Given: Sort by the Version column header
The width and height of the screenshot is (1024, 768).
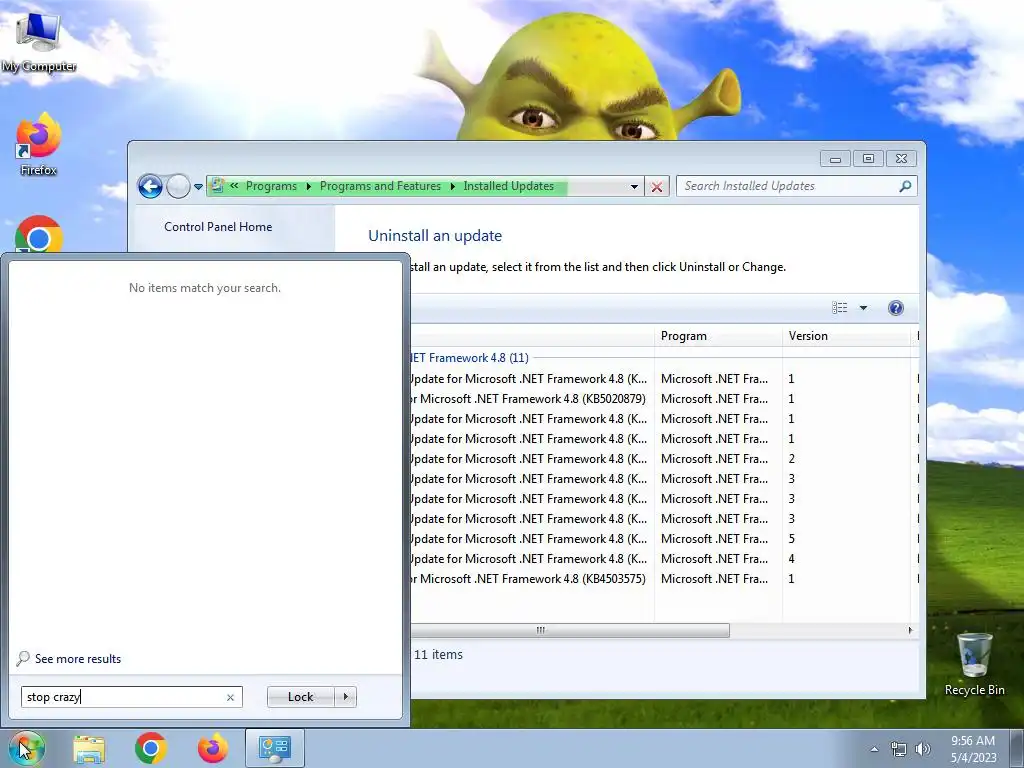Looking at the screenshot, I should [846, 336].
